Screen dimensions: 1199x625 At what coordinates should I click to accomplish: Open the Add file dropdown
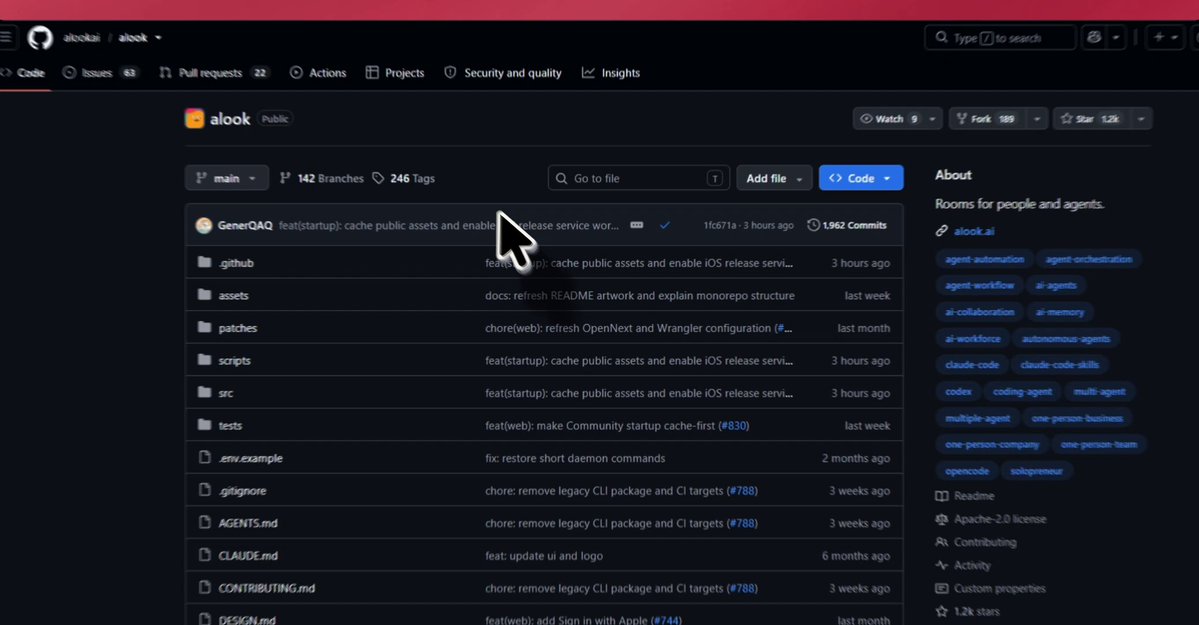(774, 178)
